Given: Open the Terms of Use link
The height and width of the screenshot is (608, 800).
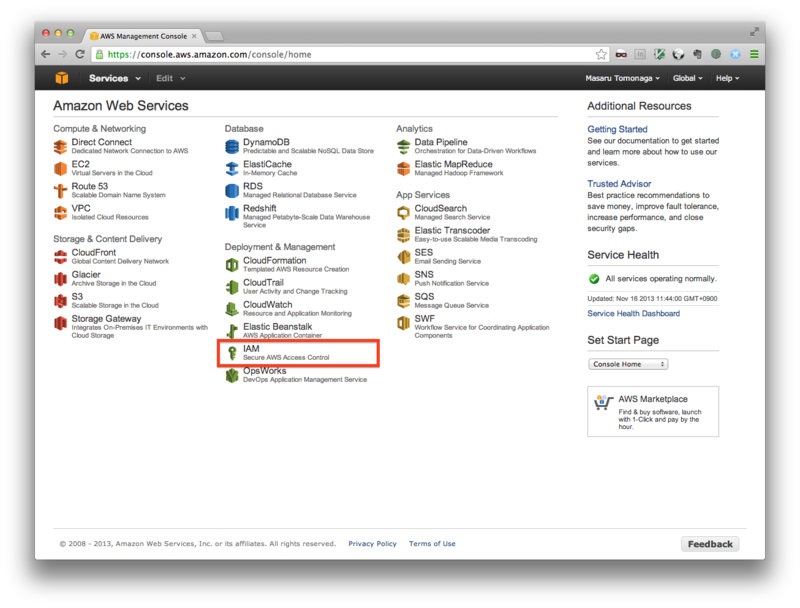Looking at the screenshot, I should tap(432, 544).
